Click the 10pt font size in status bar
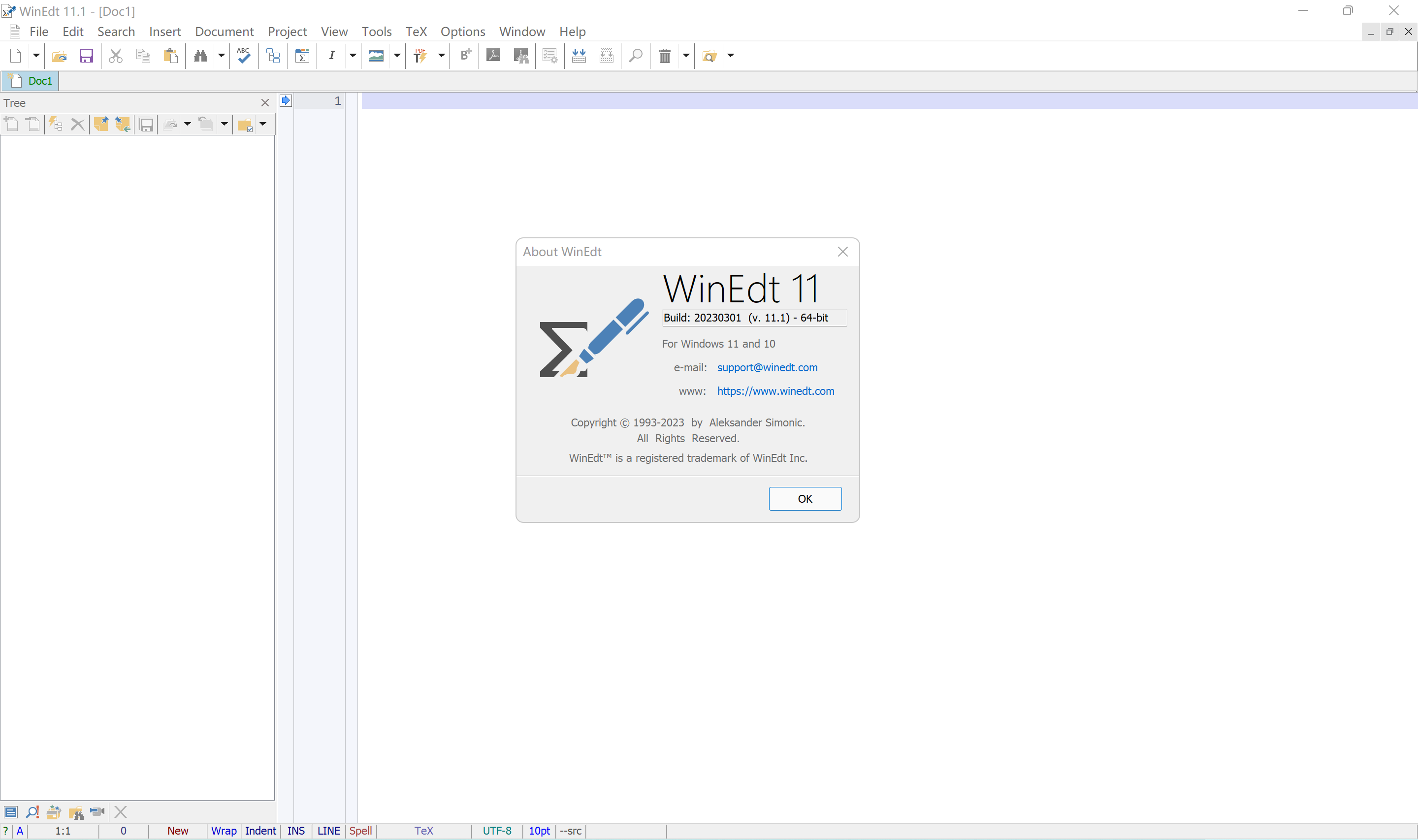The image size is (1418, 840). point(539,830)
